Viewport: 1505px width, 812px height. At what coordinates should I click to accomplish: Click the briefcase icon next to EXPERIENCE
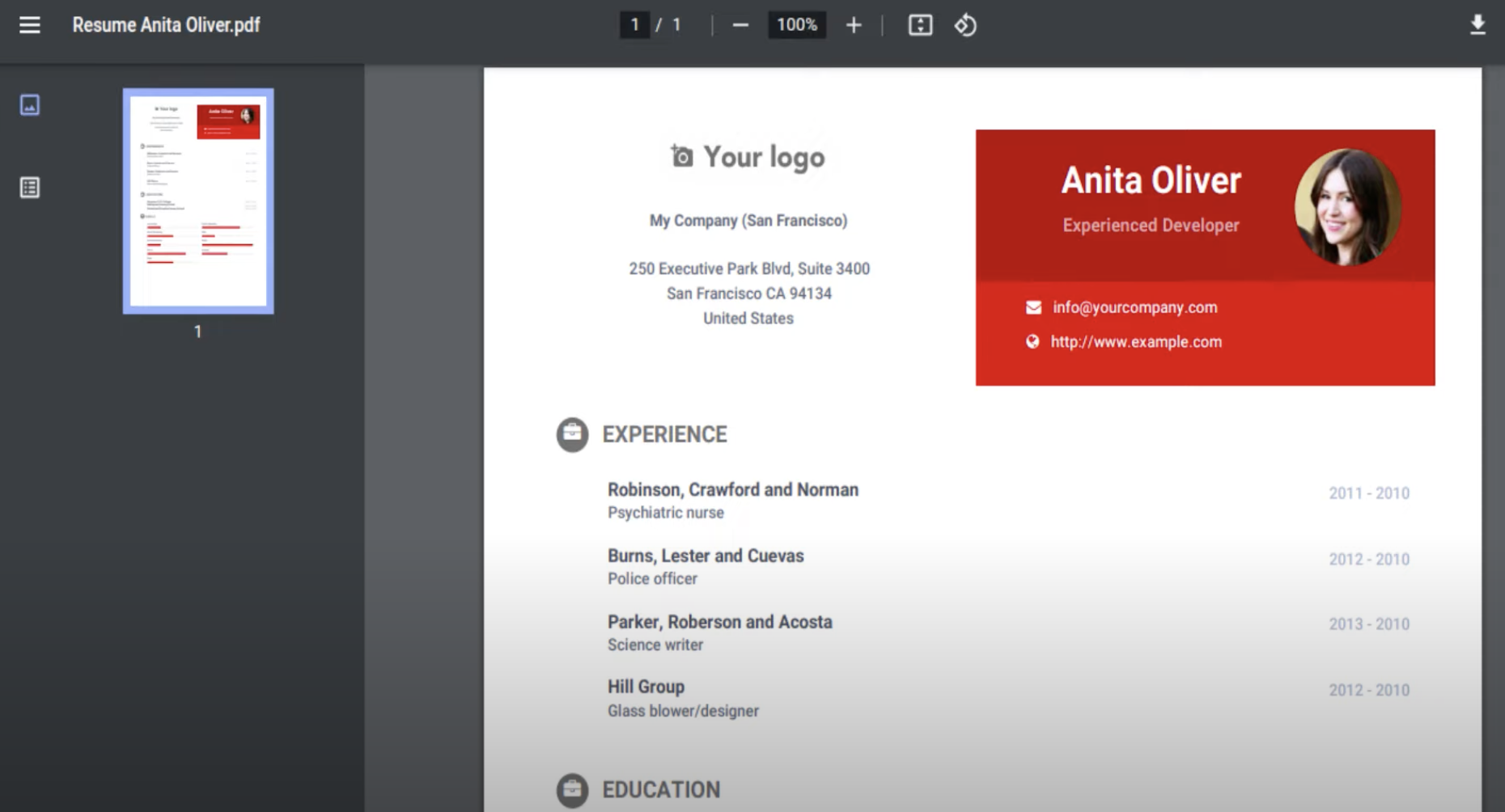572,434
